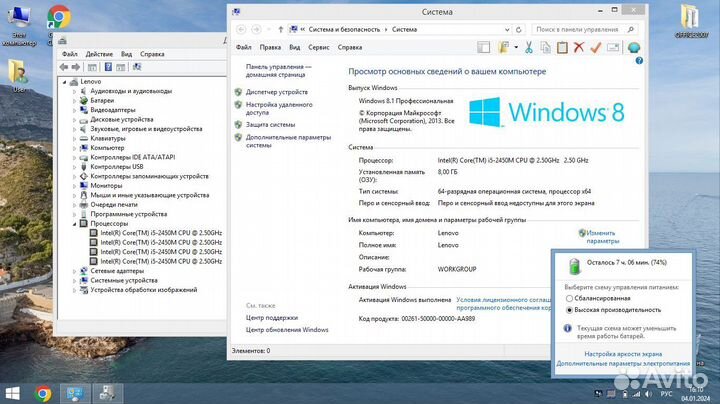This screenshot has height=404, width=720.
Task: Select the Контроллеры USB tree row
Action: click(117, 167)
